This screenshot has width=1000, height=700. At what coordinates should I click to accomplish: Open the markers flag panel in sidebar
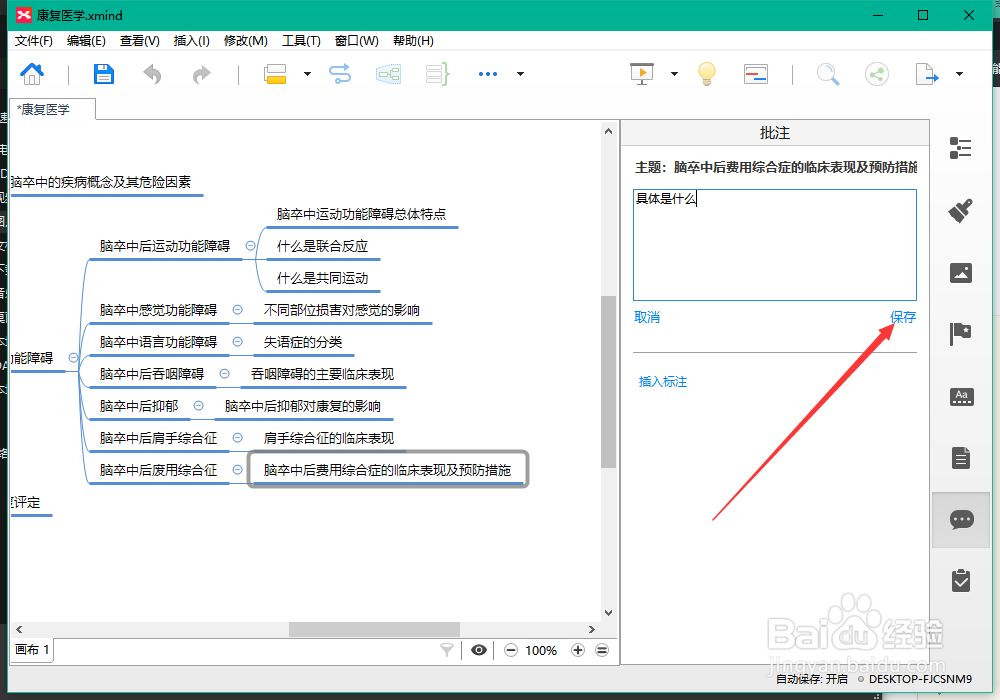click(x=961, y=335)
